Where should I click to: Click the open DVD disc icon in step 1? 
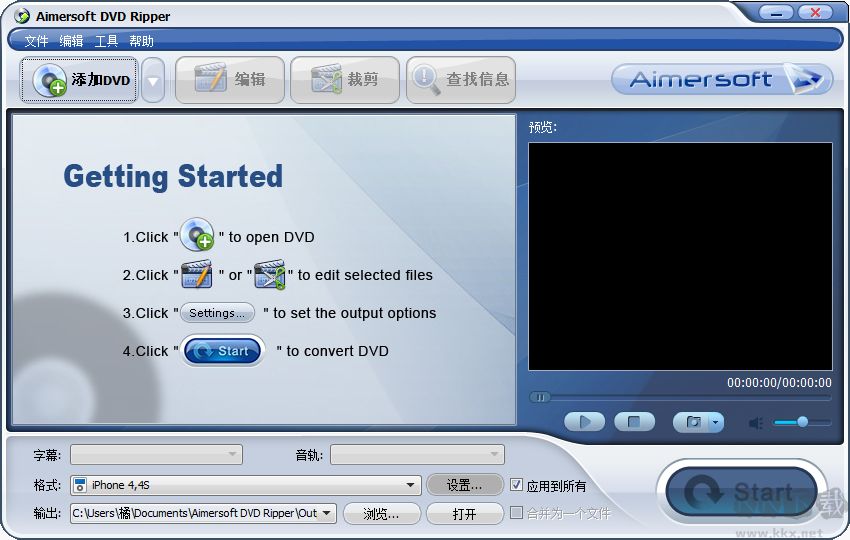coord(197,234)
